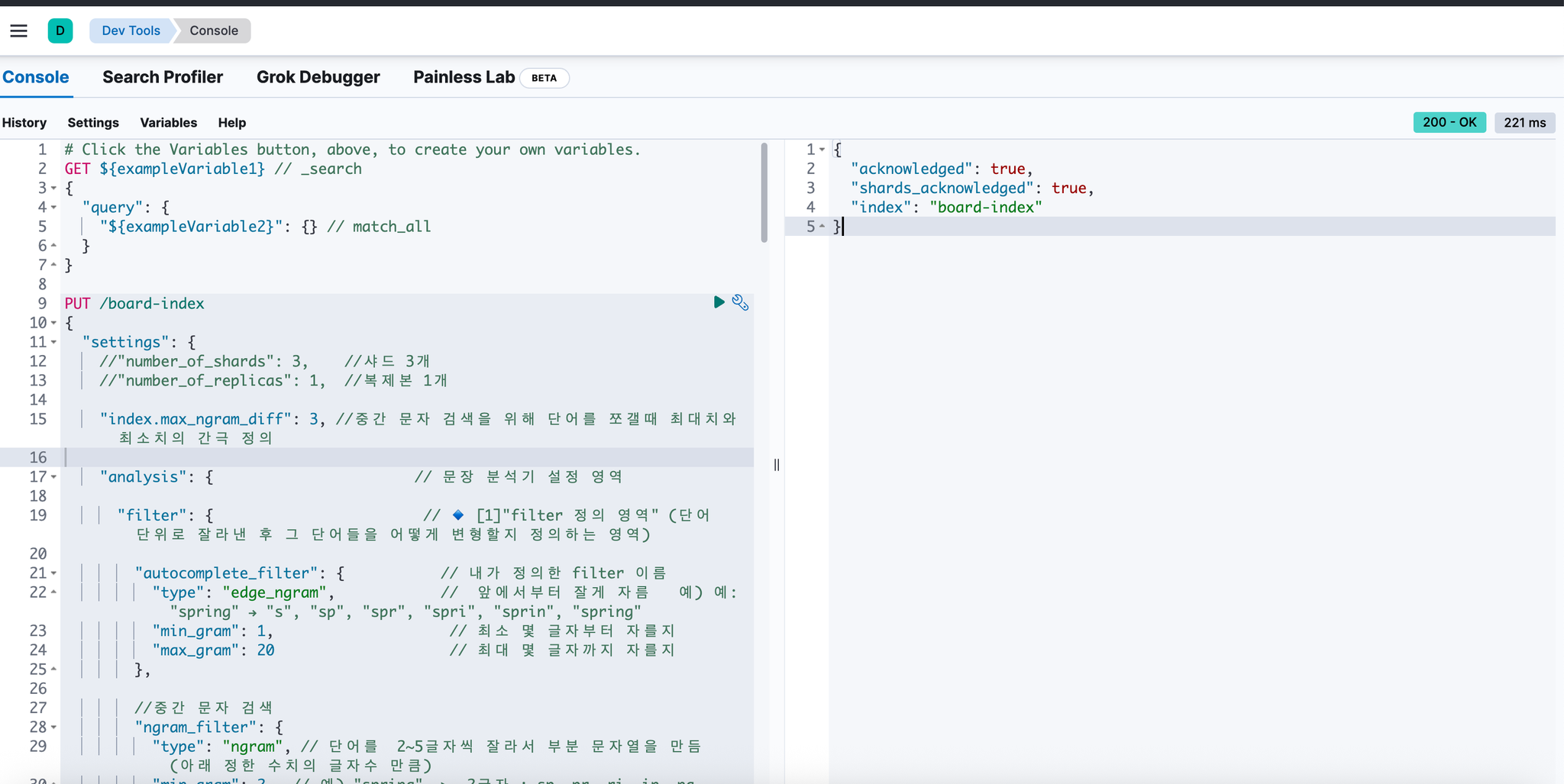This screenshot has height=784, width=1564.
Task: Open the Painless Lab tab
Action: pos(464,77)
